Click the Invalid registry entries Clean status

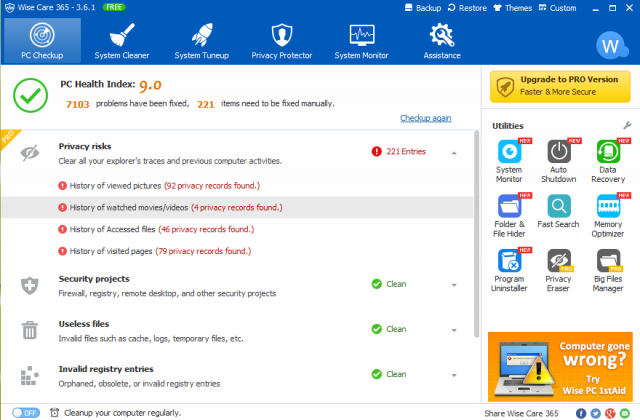pos(396,374)
